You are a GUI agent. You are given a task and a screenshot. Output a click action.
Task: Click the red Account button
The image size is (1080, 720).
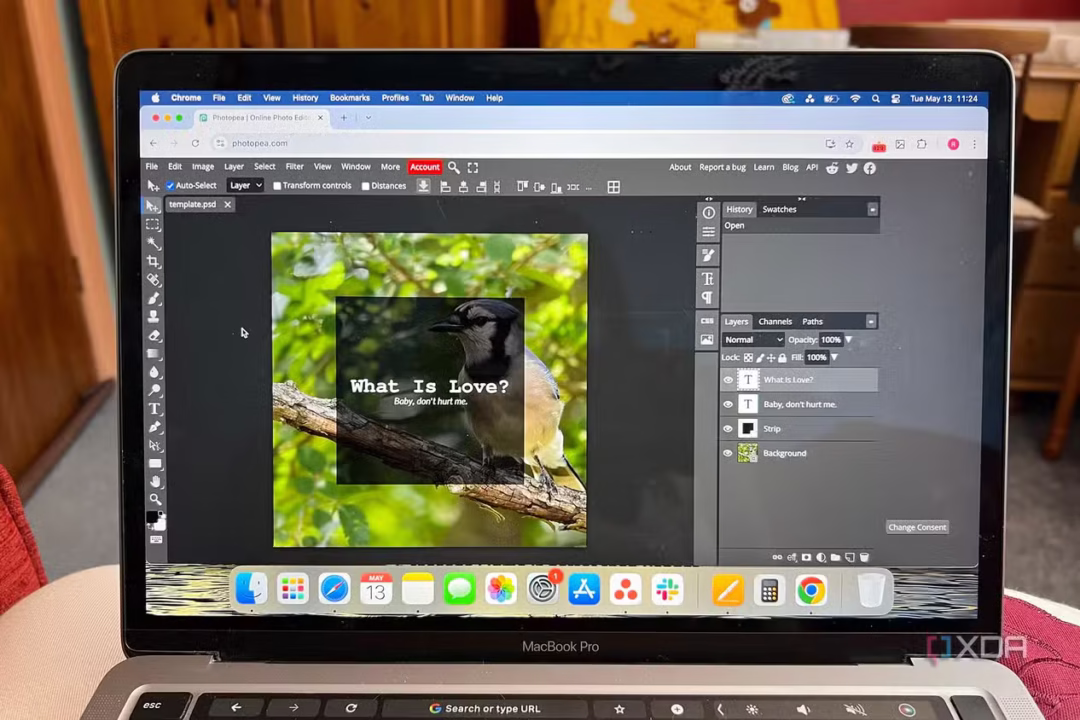coord(424,167)
